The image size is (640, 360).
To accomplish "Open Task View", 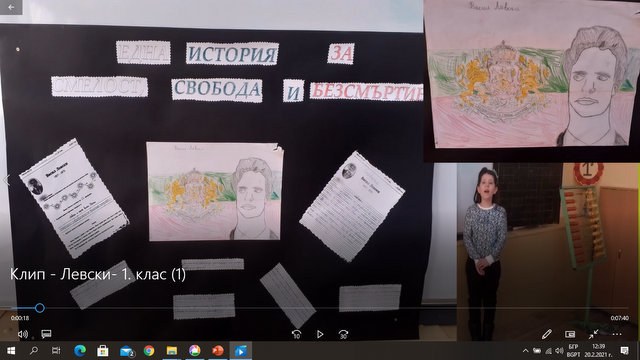I will 56,351.
